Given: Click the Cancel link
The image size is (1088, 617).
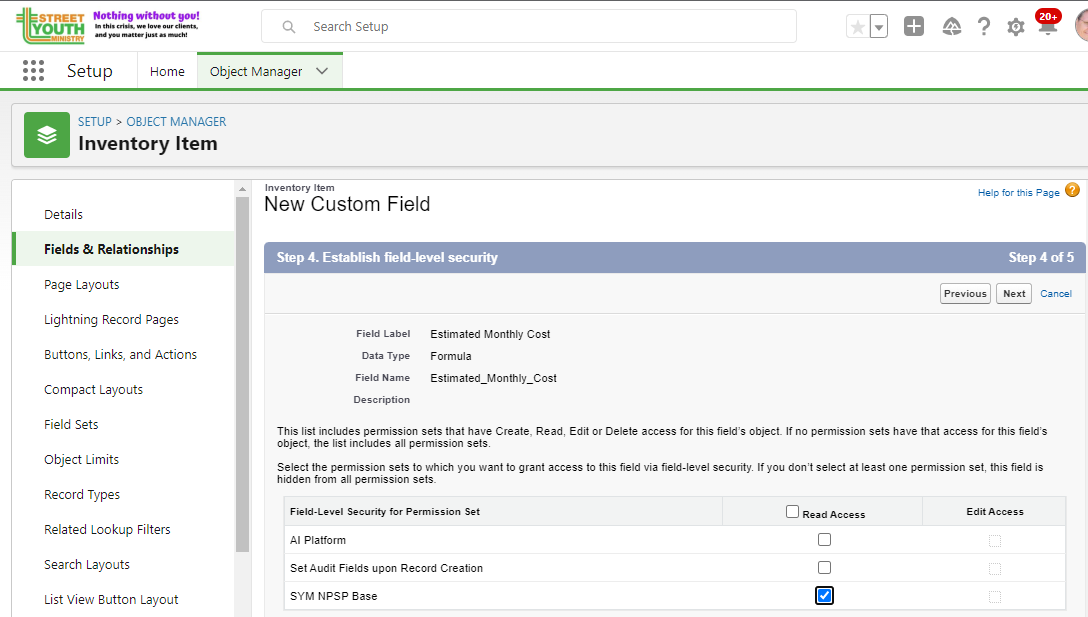Looking at the screenshot, I should [x=1056, y=293].
